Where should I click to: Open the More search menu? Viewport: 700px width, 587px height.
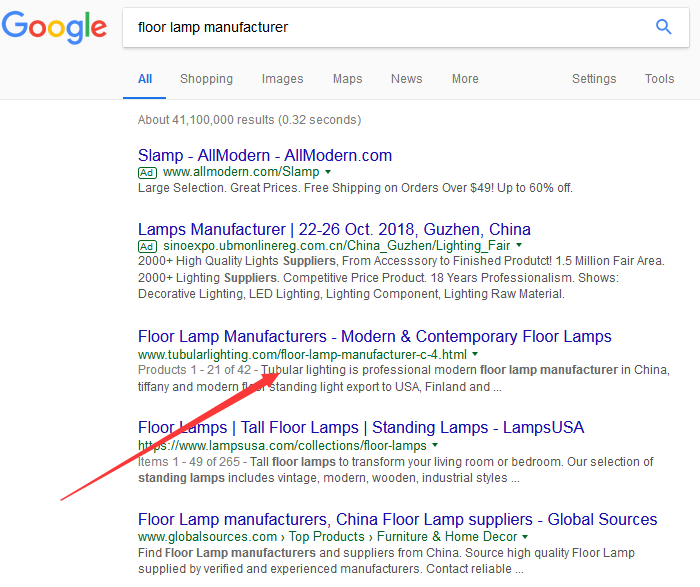point(465,79)
